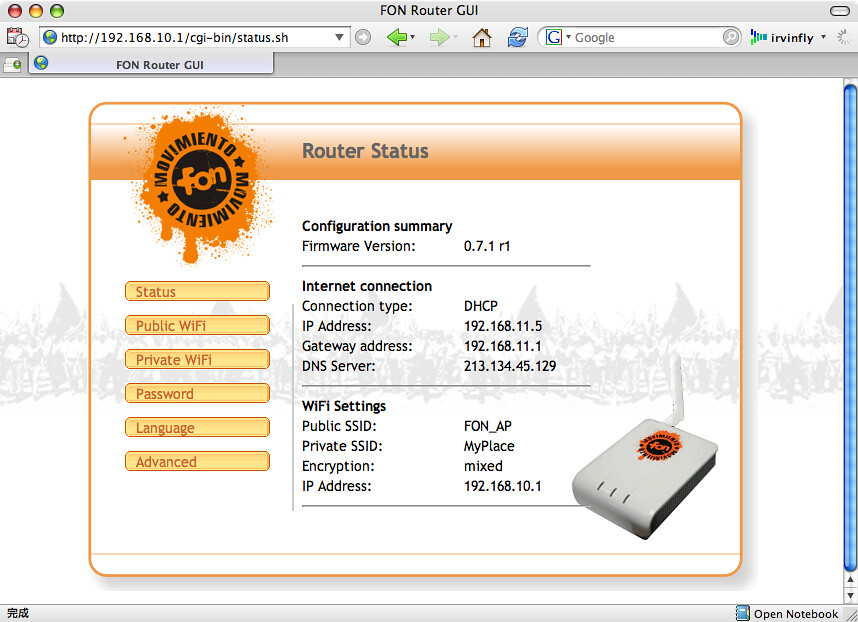Expand the irvinfly toolbar dropdown
The height and width of the screenshot is (622, 858).
click(823, 38)
